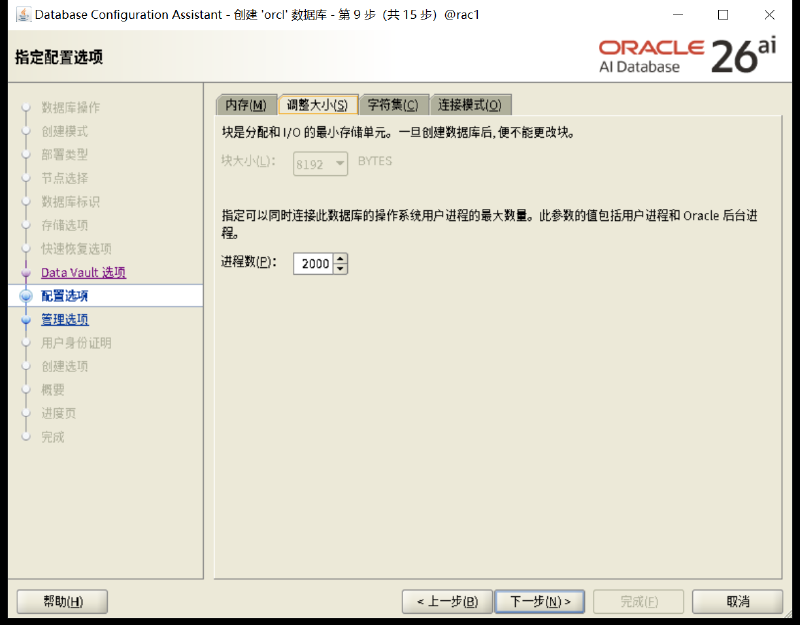Click inside the 进程数 input field

coord(313,264)
